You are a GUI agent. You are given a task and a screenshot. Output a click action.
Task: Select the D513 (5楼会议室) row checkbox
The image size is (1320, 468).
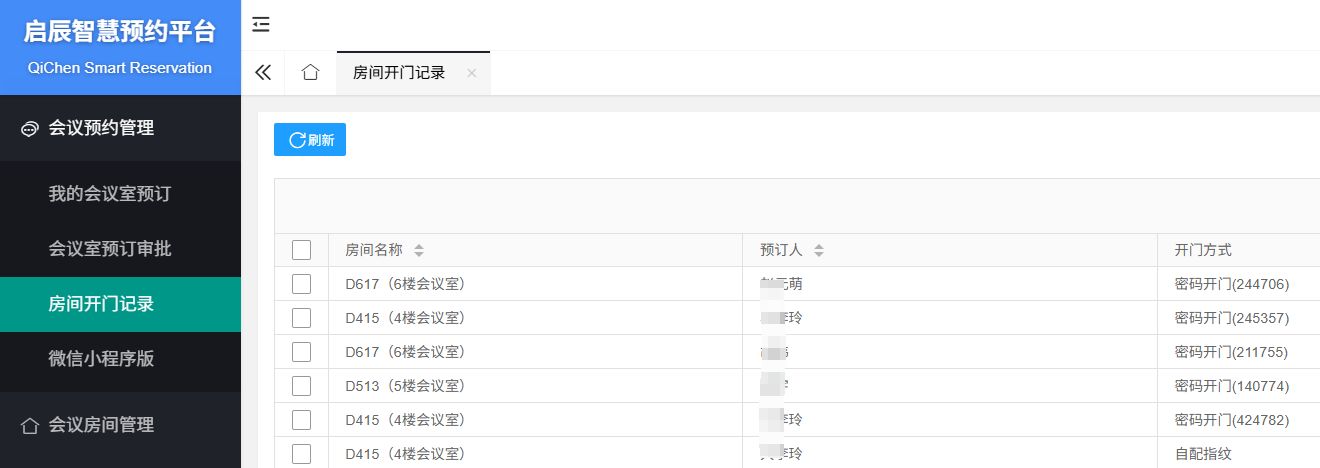(301, 386)
